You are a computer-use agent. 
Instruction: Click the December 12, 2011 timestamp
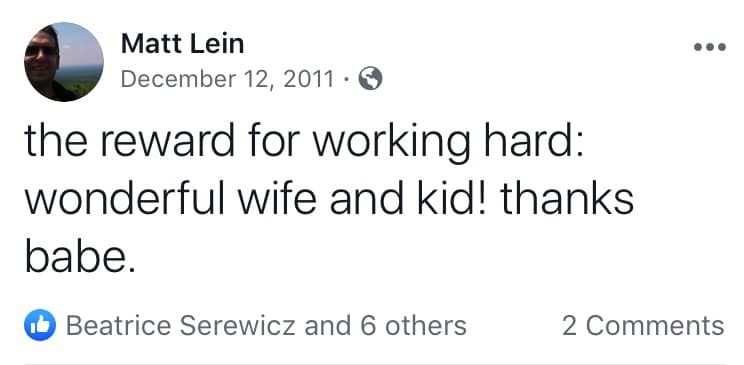[228, 79]
